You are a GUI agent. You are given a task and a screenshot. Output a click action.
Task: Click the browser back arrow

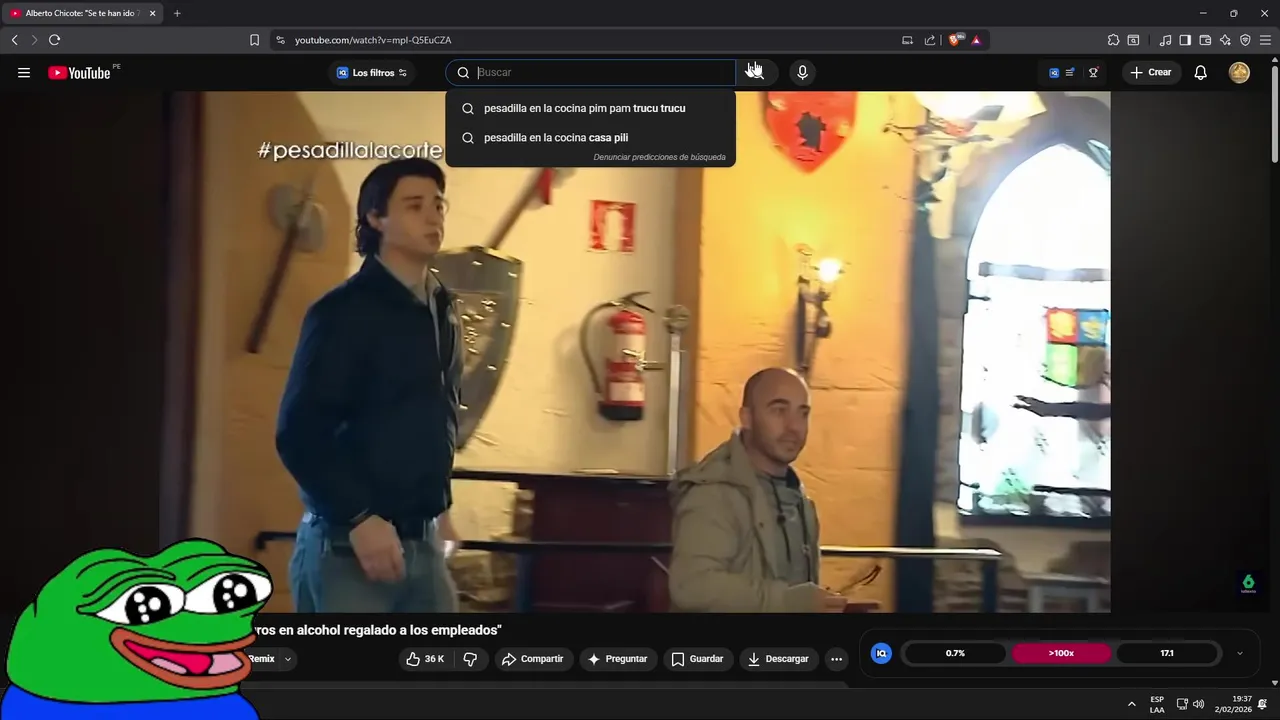tap(14, 40)
